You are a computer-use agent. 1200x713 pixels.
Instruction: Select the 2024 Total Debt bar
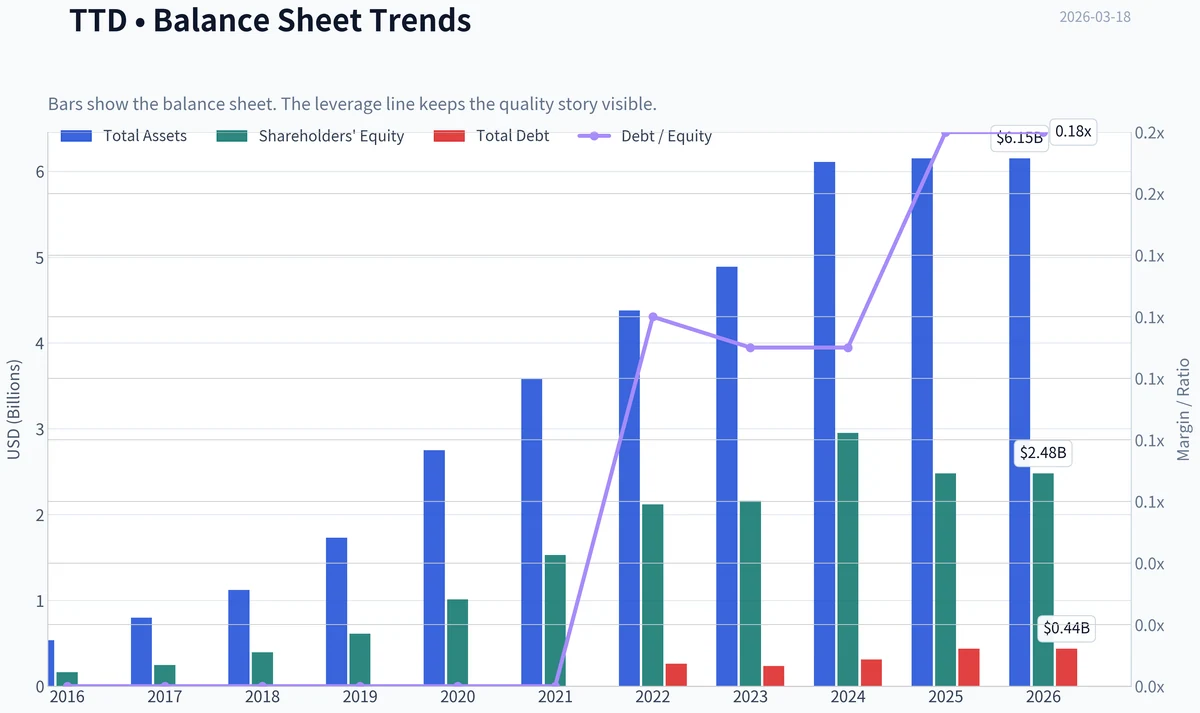click(x=871, y=673)
